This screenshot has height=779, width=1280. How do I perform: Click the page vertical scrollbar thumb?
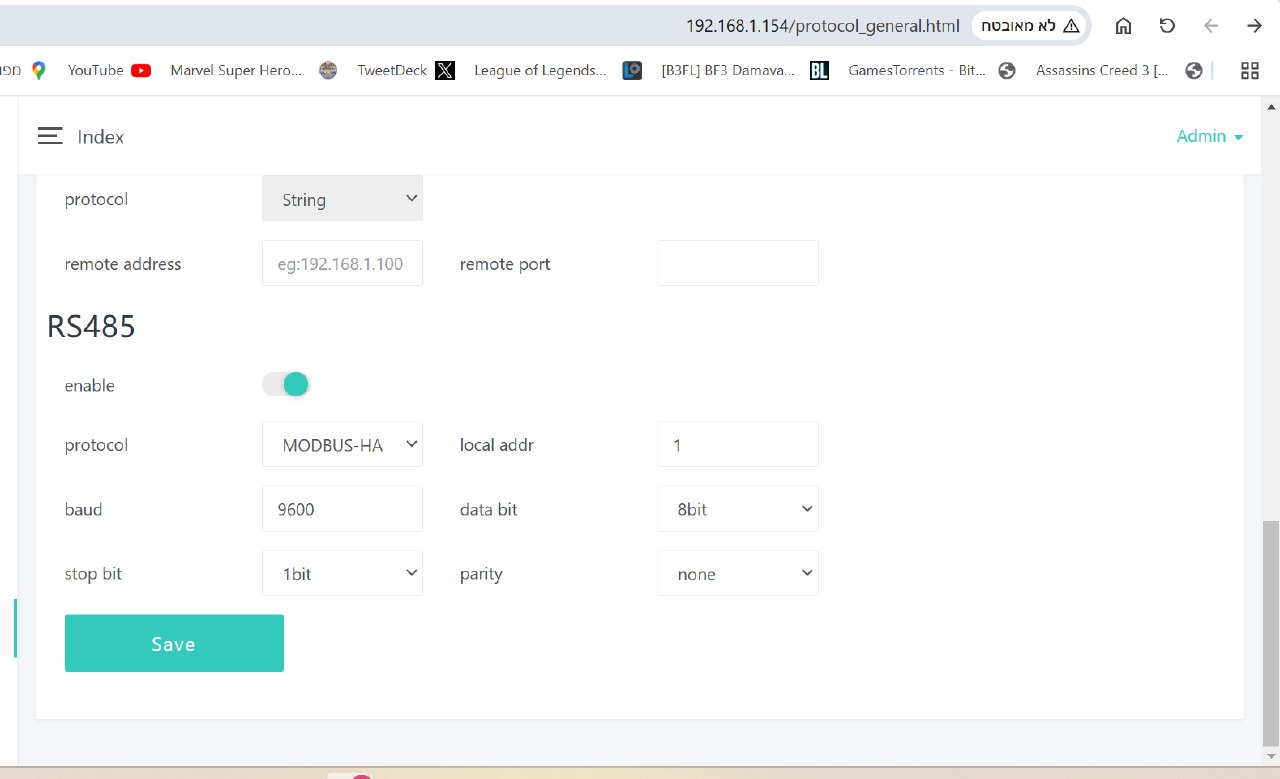(x=1271, y=630)
